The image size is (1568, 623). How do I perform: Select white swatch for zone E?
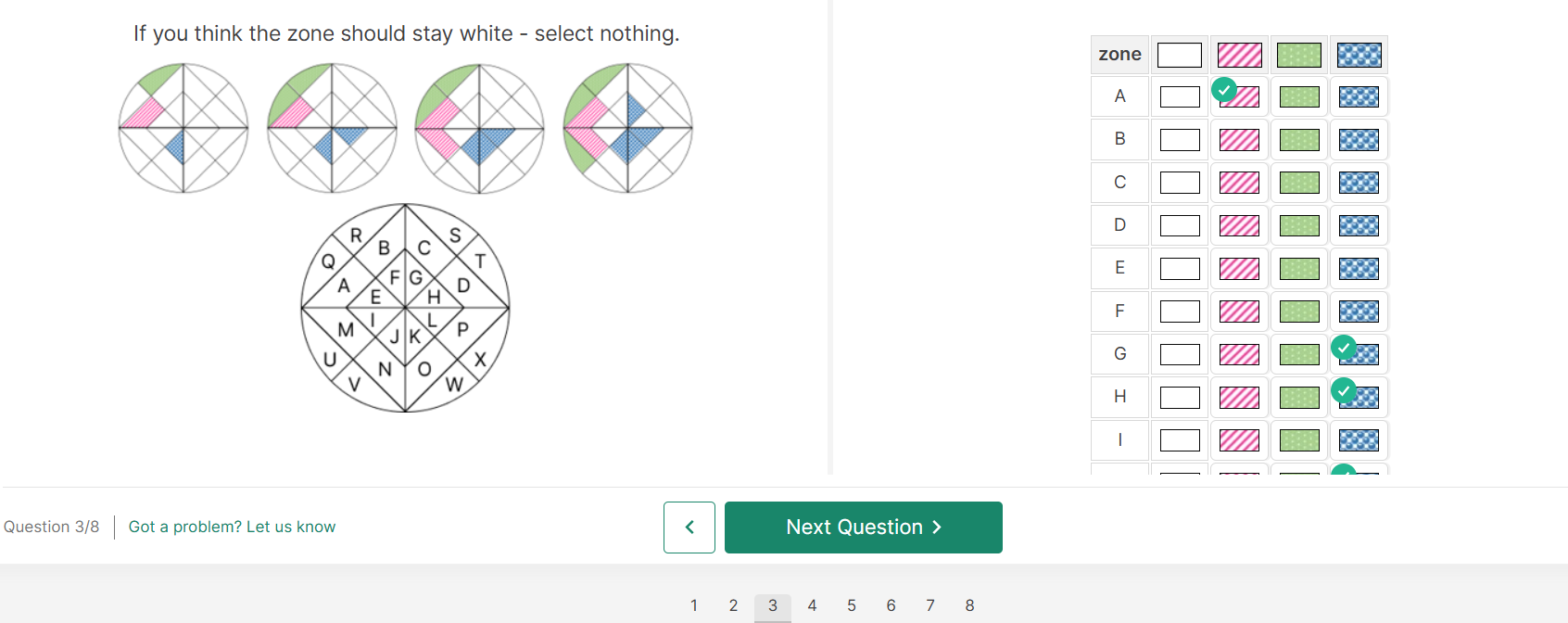1180,269
